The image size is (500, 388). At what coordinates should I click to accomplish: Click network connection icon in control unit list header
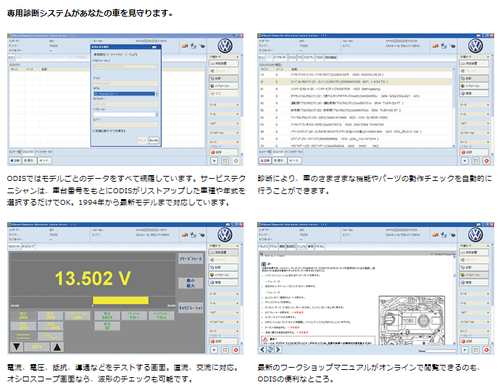pyautogui.click(x=444, y=46)
